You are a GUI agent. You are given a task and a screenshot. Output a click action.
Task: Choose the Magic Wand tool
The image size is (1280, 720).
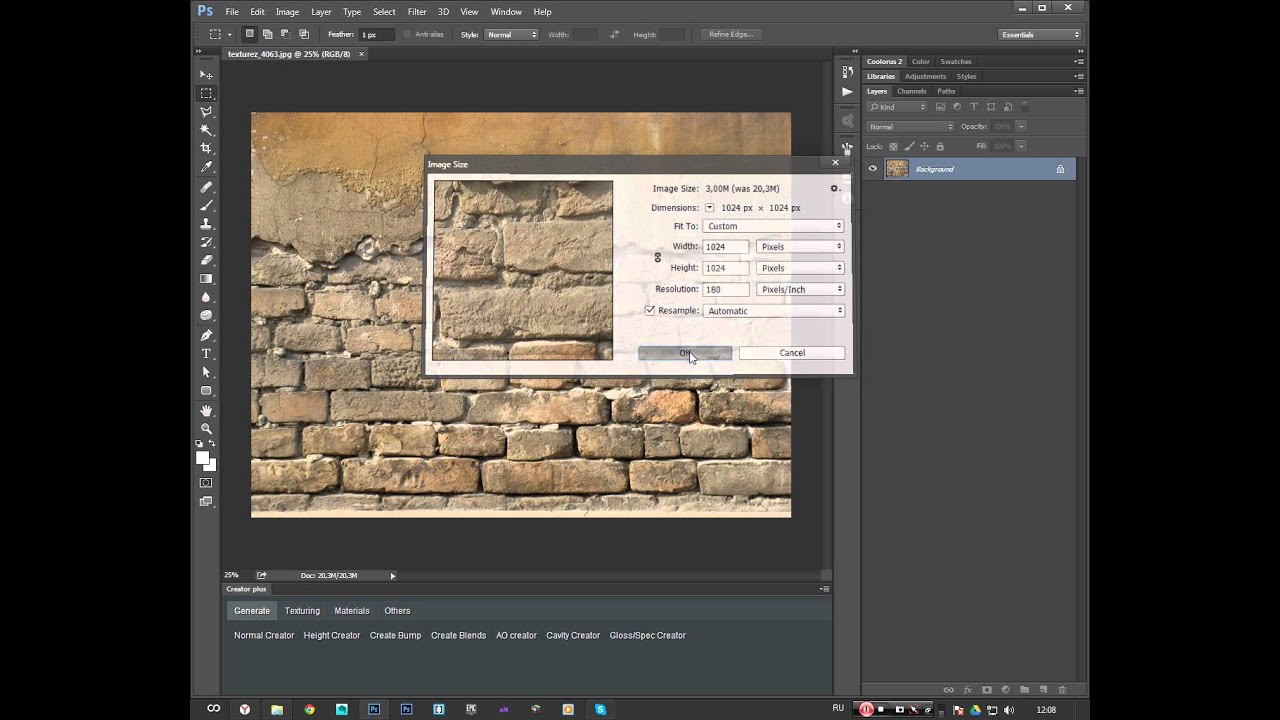(x=206, y=130)
